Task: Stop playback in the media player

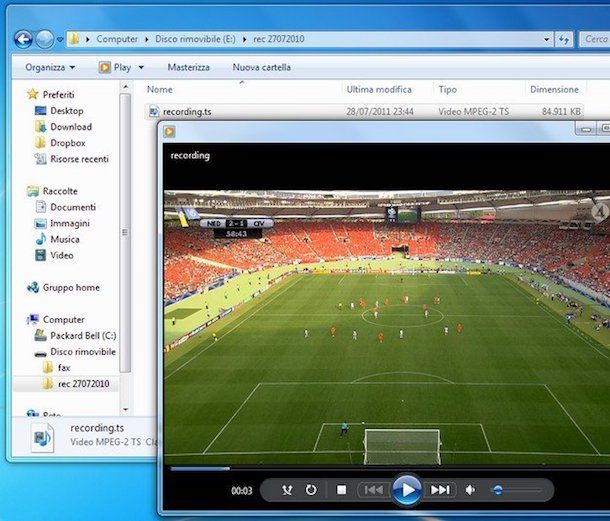Action: 341,490
